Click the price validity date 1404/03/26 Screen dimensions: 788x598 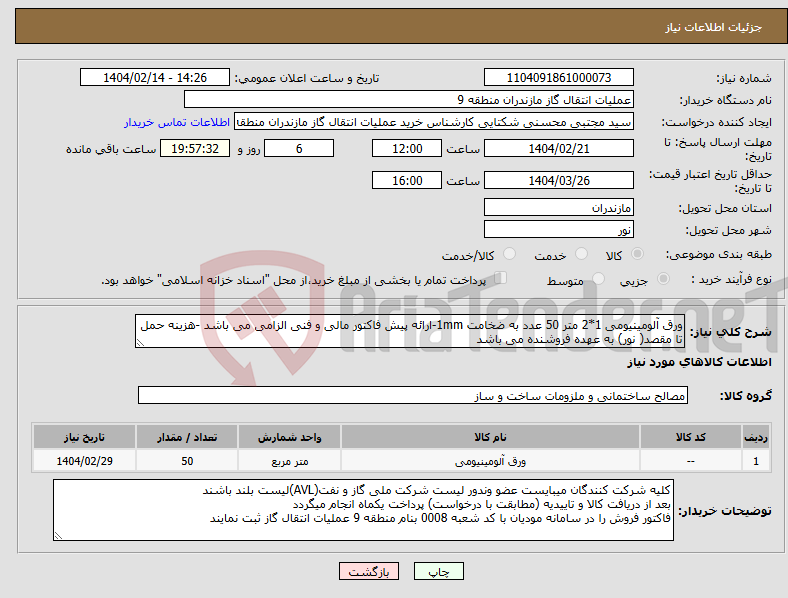pos(558,180)
